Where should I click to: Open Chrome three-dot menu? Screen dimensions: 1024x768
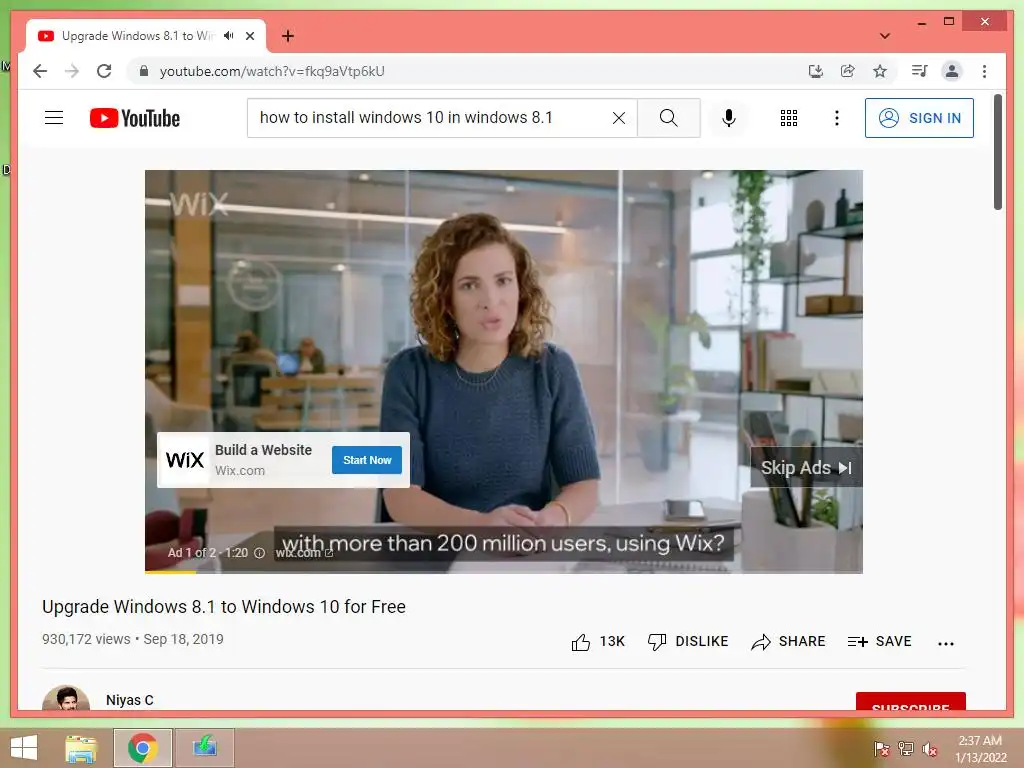click(984, 71)
